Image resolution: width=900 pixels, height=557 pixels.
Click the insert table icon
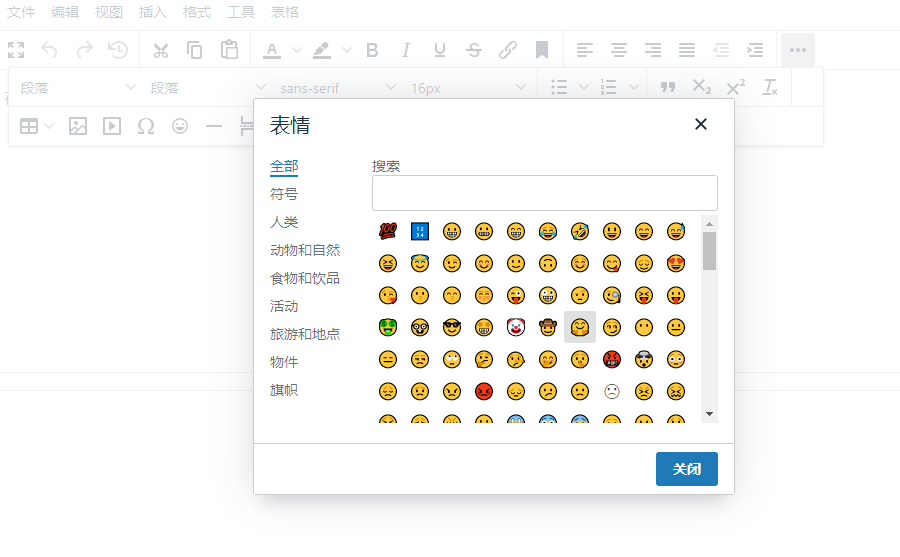pos(30,126)
